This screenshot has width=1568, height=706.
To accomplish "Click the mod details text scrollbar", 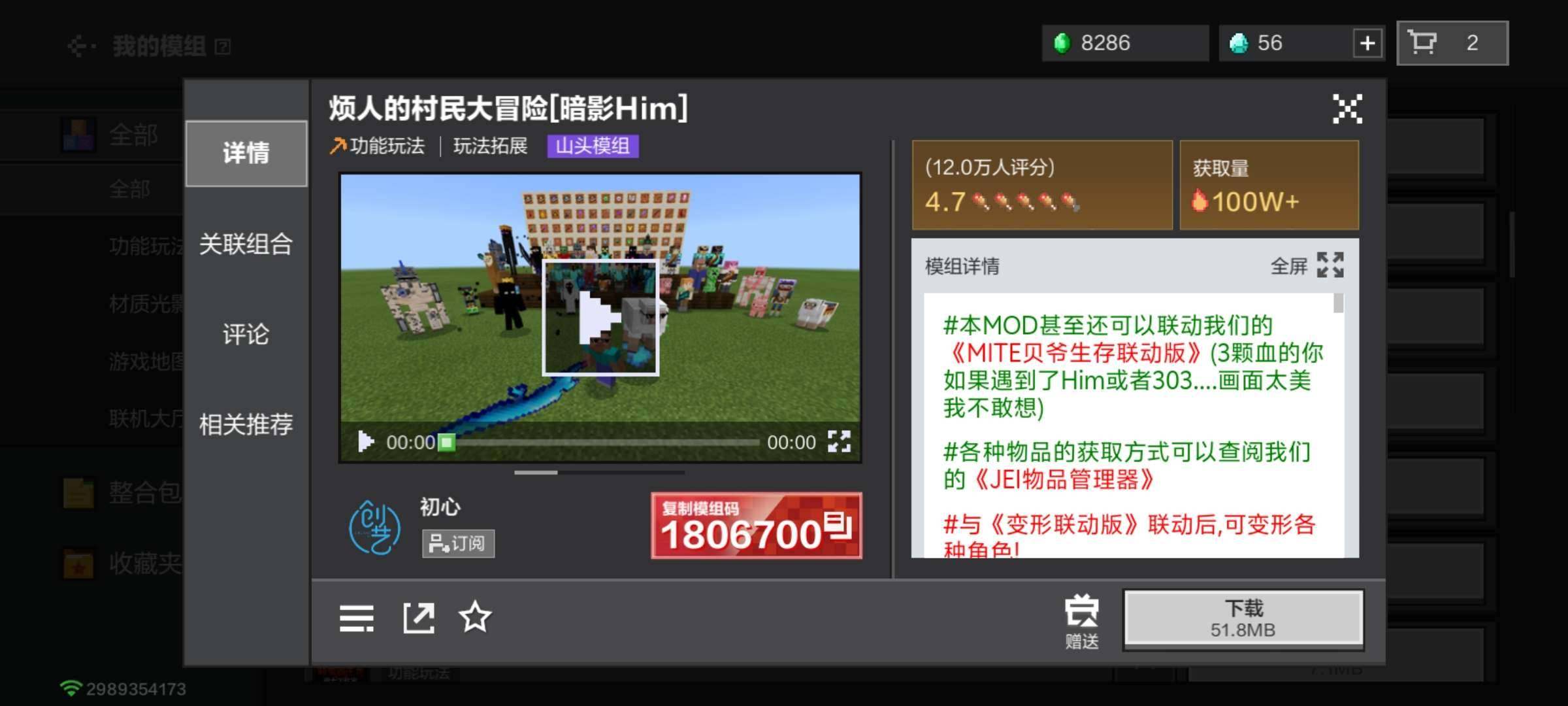I will tap(1338, 303).
